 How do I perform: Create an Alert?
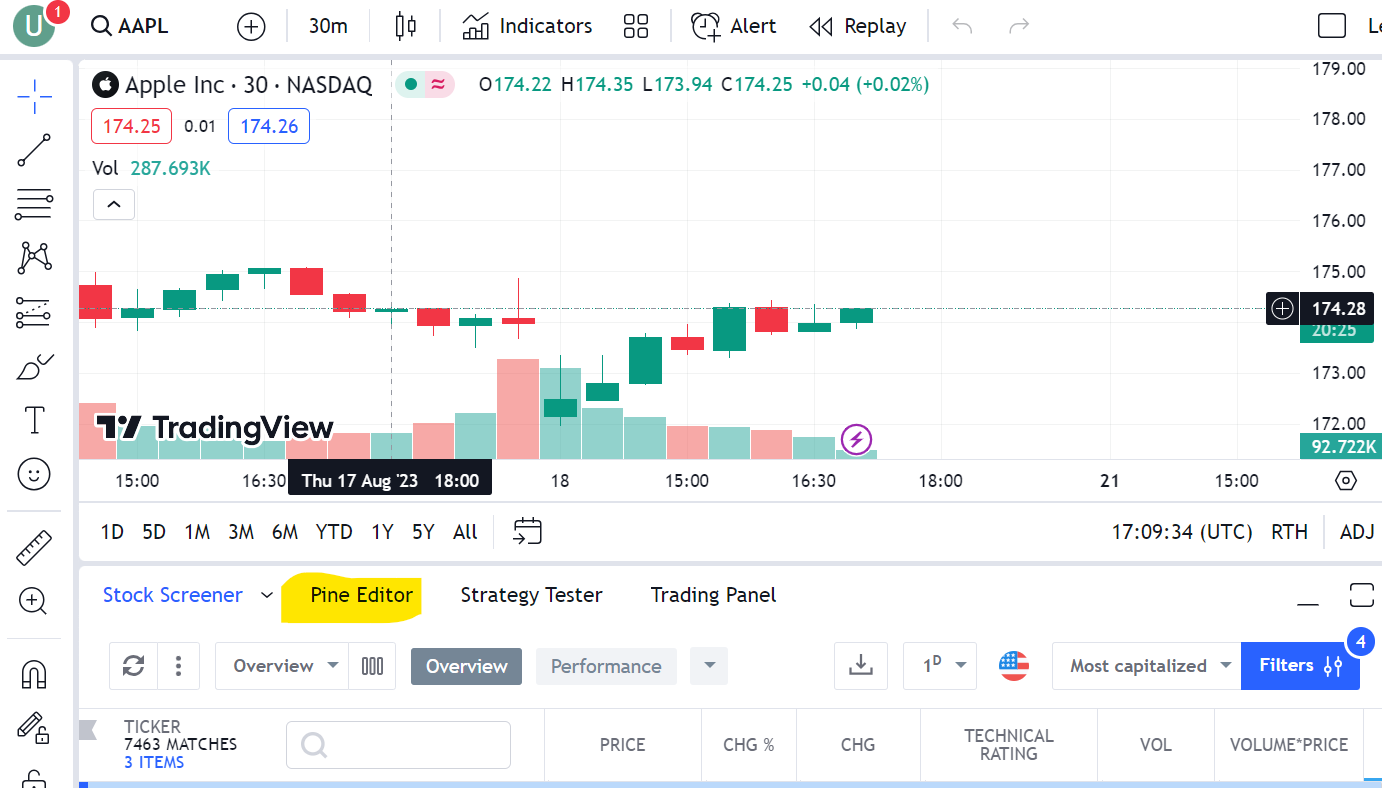click(x=733, y=26)
